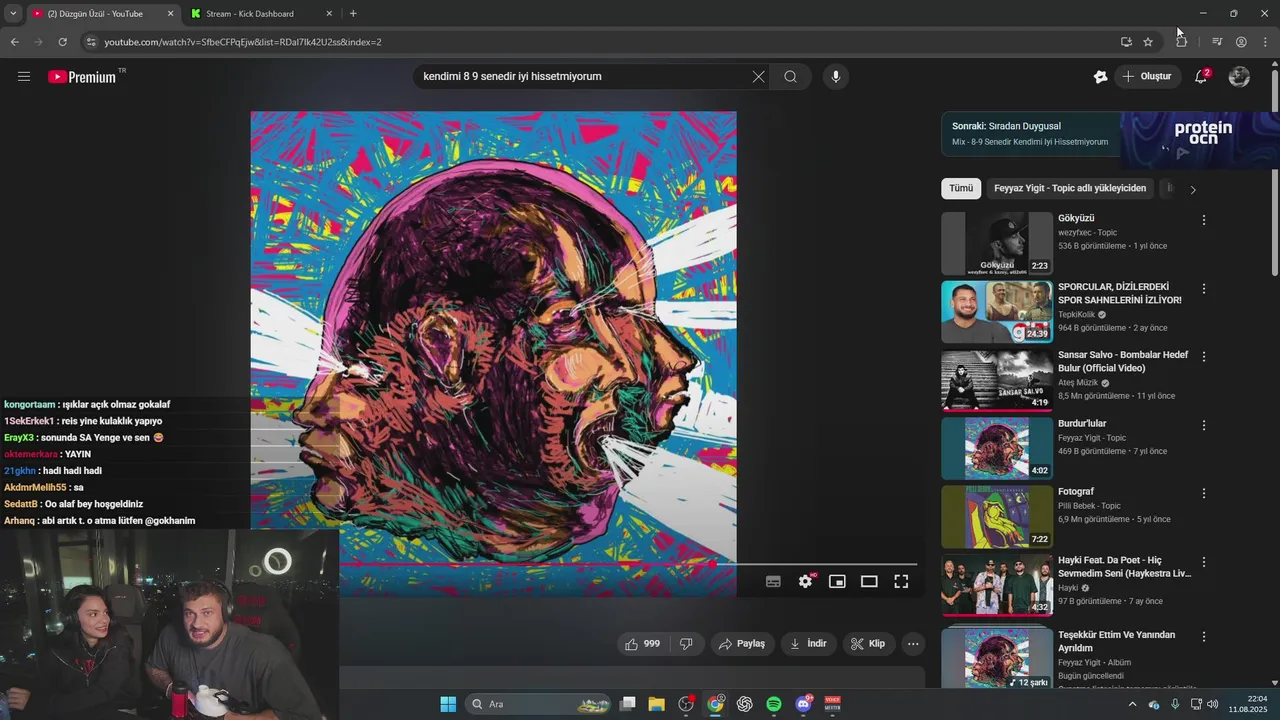
Task: Open Gökyüzü video thumbnail
Action: pos(997,244)
